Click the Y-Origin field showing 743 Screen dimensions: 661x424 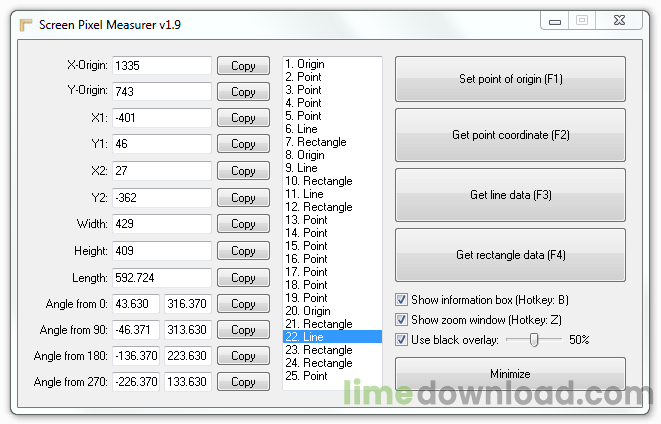click(162, 91)
